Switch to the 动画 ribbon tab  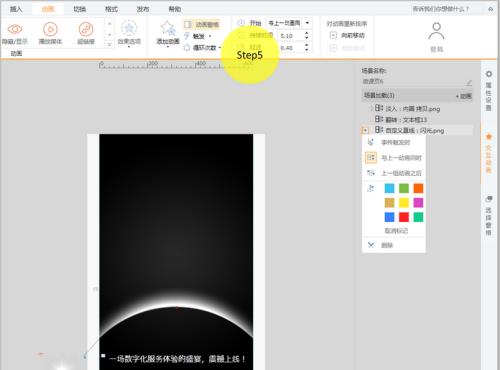(48, 9)
